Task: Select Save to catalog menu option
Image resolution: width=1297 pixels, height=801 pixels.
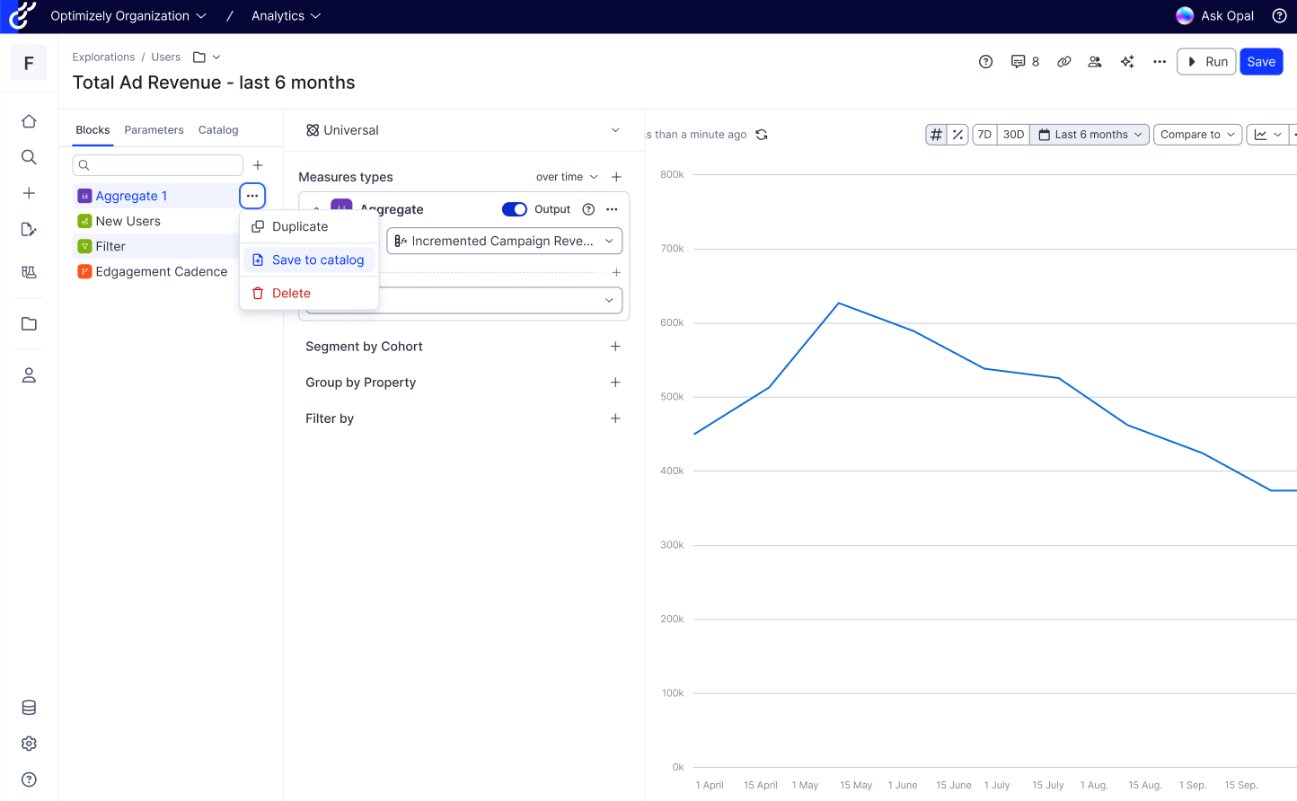Action: pos(317,260)
